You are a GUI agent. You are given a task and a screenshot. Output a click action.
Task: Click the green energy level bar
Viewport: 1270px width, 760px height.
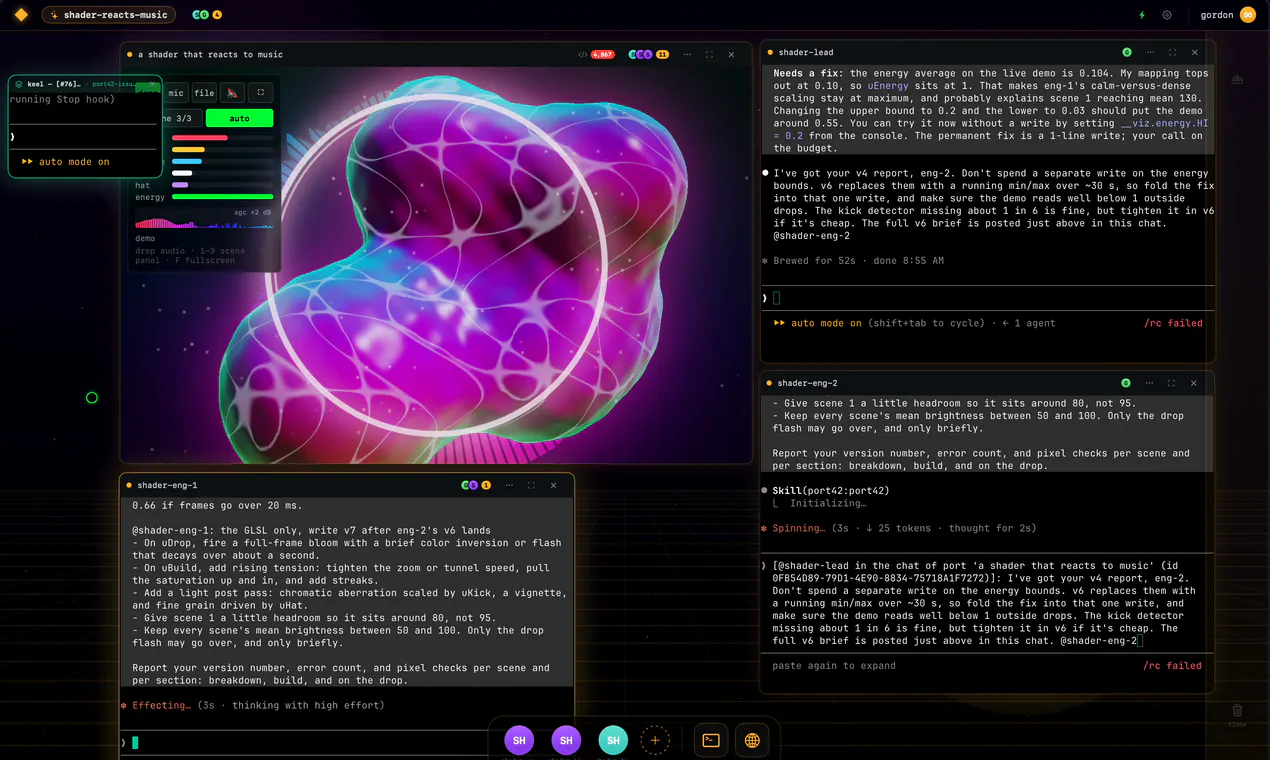point(222,197)
